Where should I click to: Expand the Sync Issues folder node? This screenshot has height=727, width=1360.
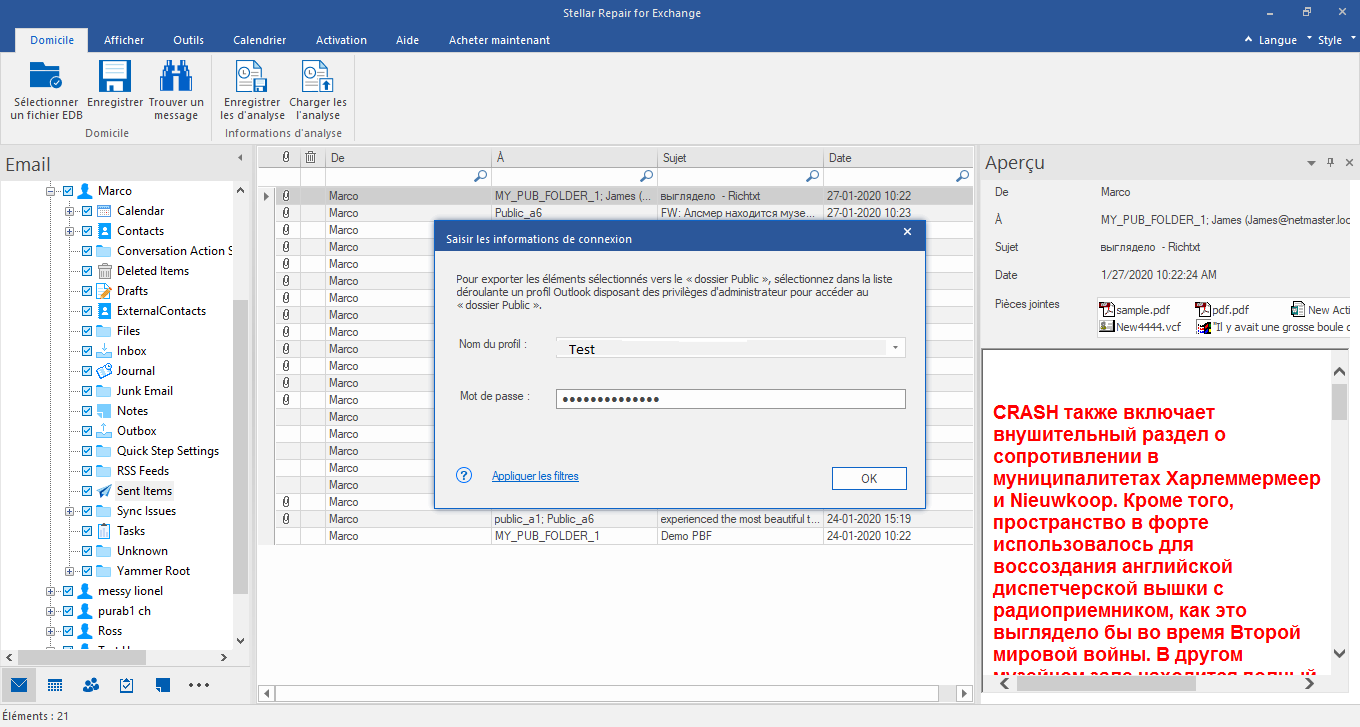coord(69,511)
